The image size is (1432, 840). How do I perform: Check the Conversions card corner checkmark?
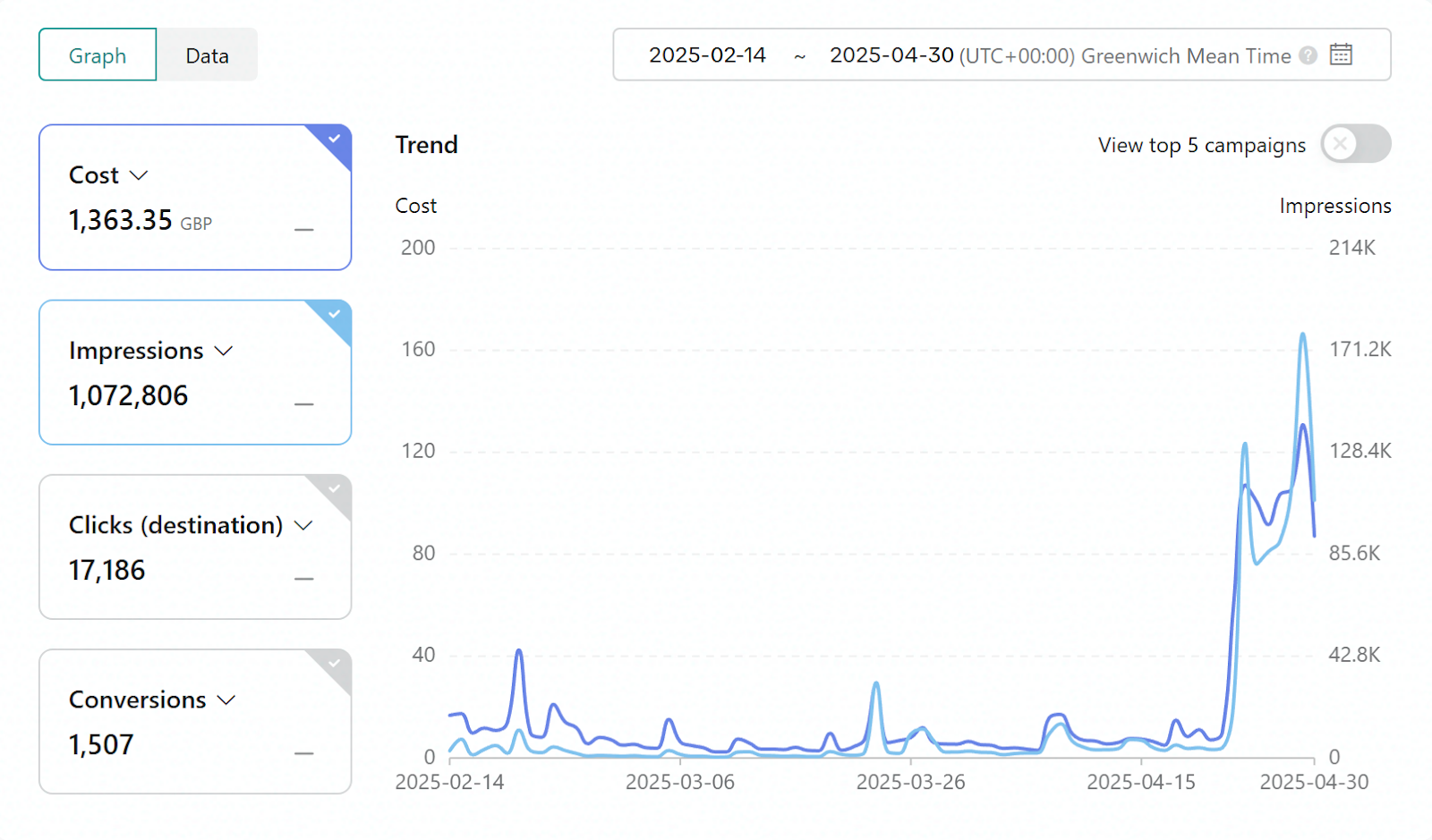[334, 663]
